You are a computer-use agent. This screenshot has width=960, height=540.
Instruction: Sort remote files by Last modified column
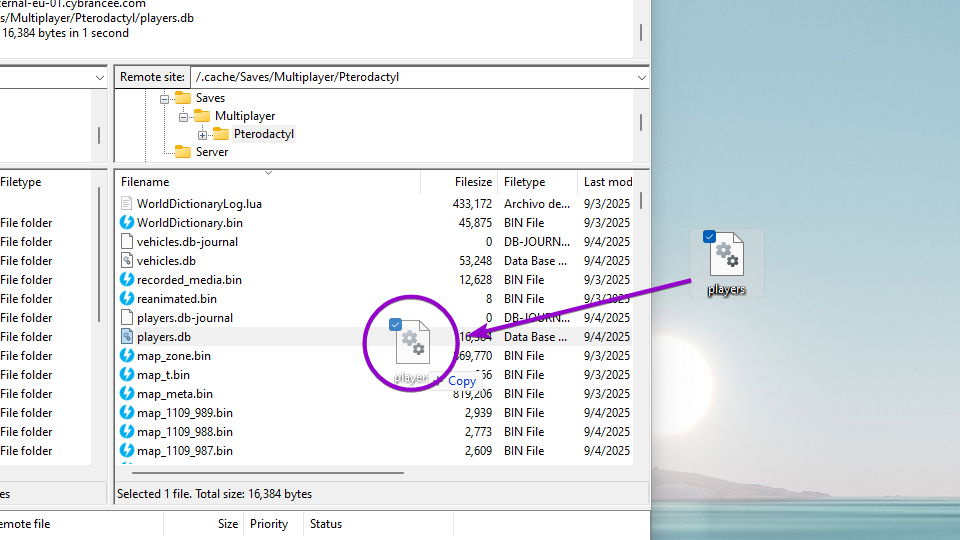[x=607, y=182]
